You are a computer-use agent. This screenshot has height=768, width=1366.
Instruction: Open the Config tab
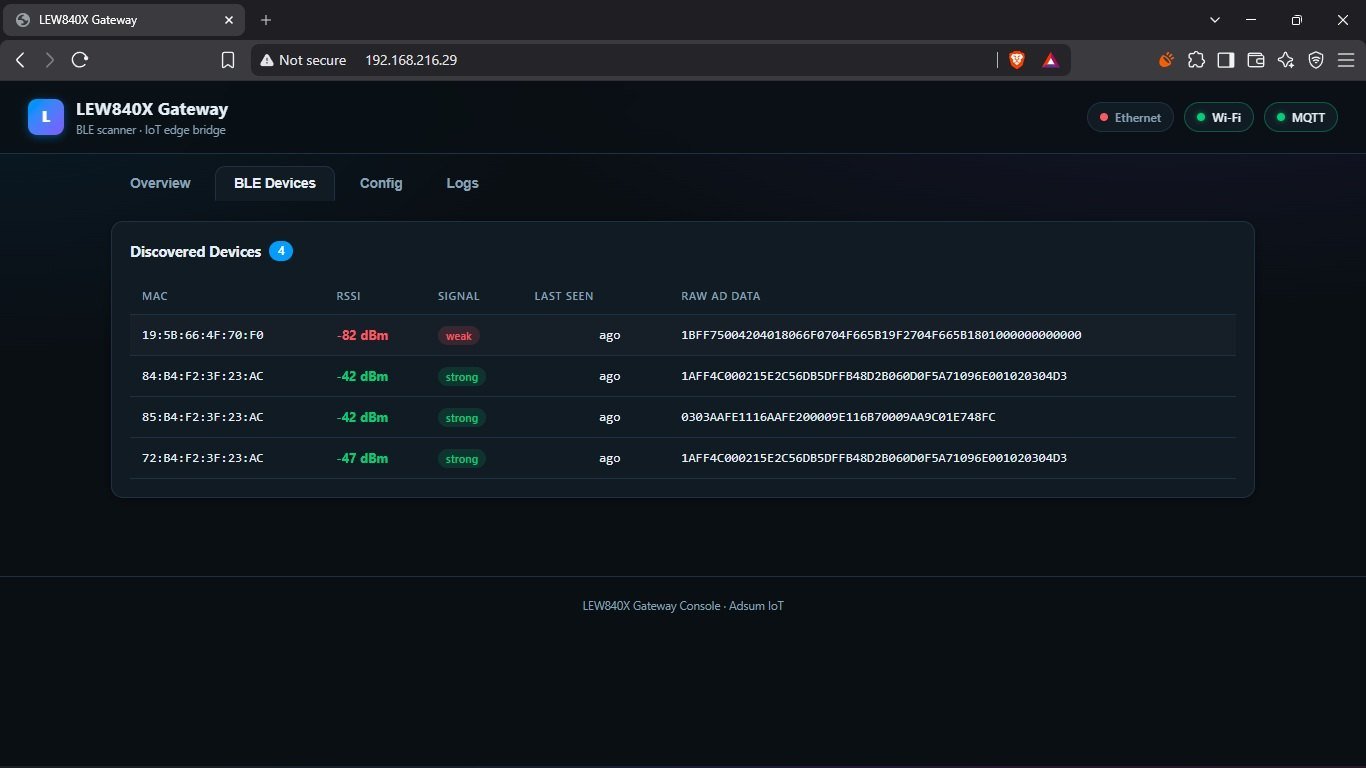click(381, 183)
